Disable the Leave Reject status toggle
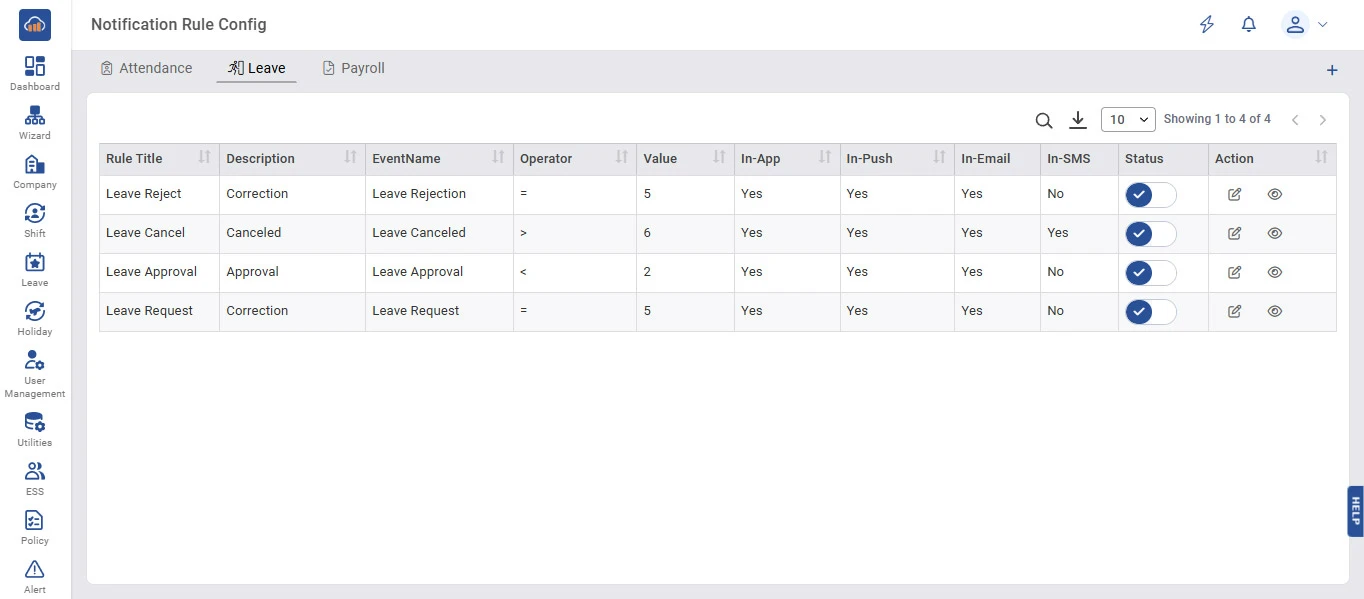 pyautogui.click(x=1150, y=195)
